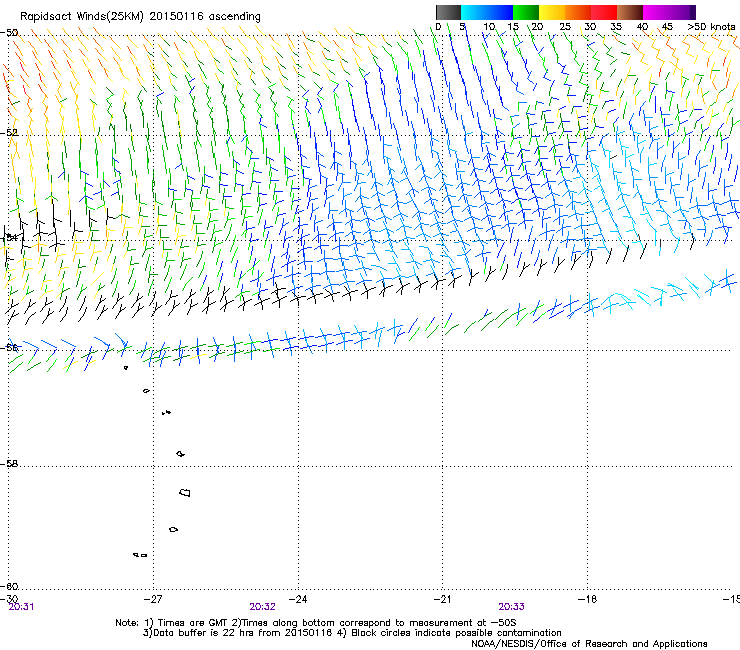740x650 pixels.
Task: Click the 'Data buffer is 22 hrs' footnote line
Action: [x=352, y=633]
